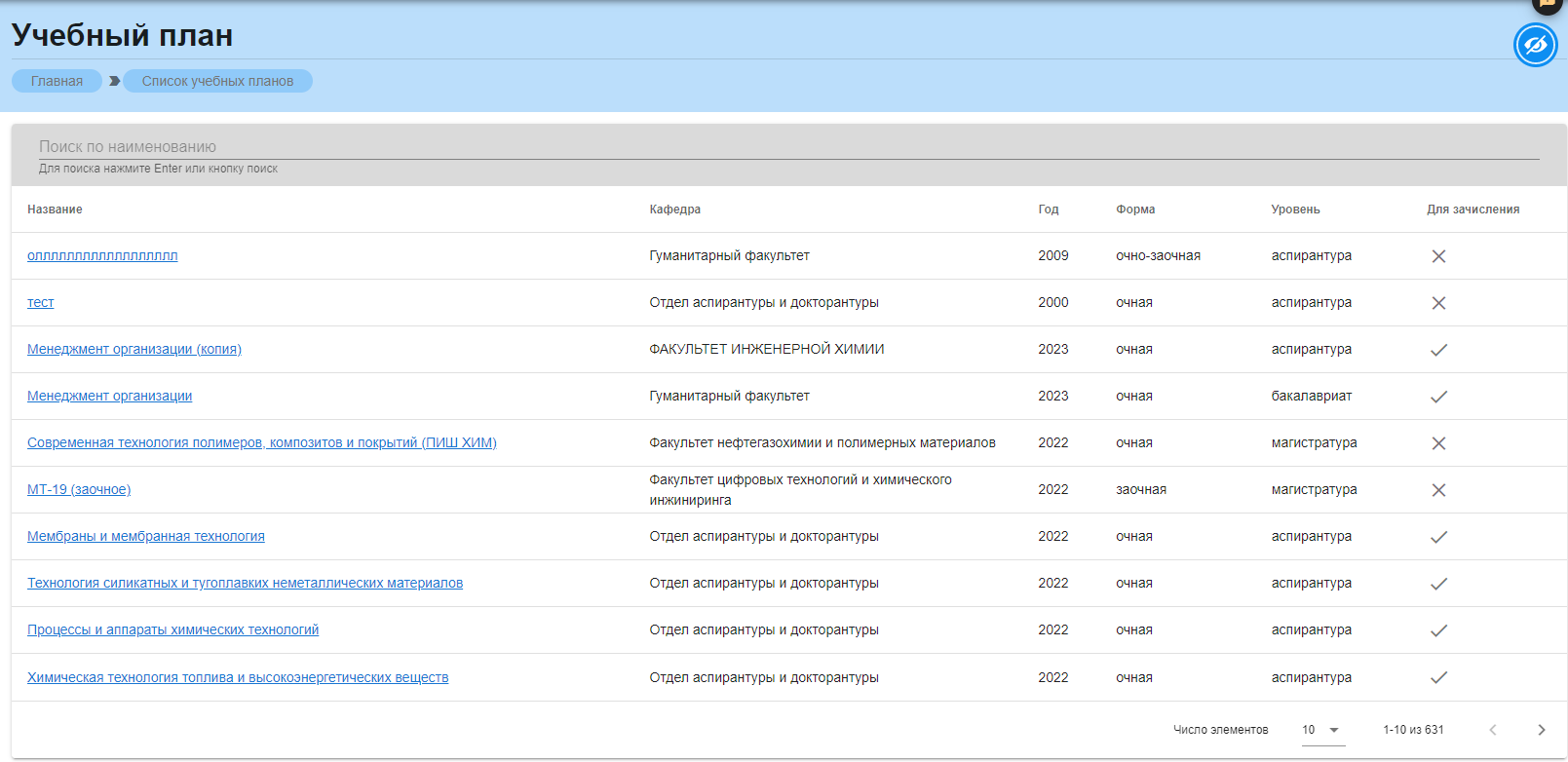Go to previous page arrow
This screenshot has height=762, width=1568.
click(x=1492, y=730)
